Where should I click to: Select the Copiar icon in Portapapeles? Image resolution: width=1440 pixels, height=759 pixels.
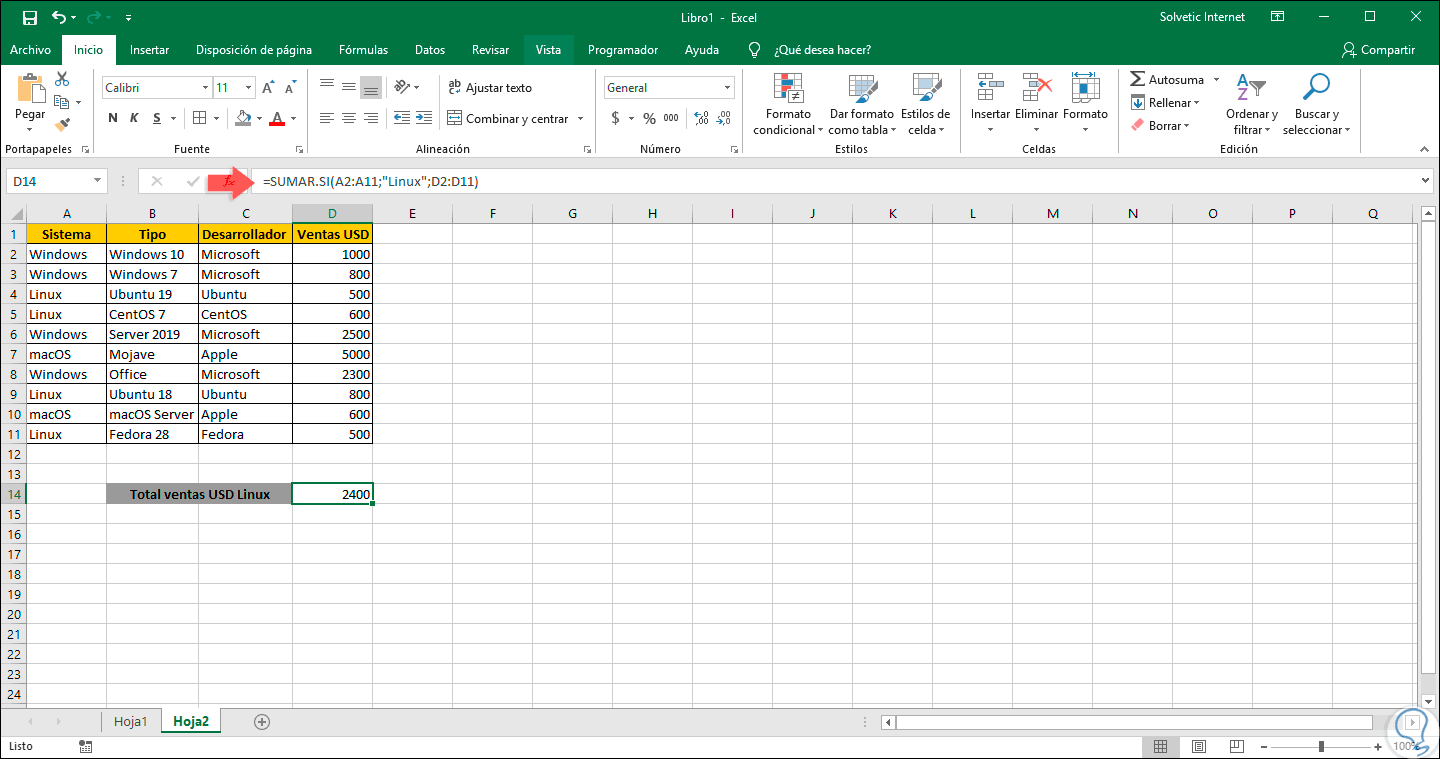63,101
